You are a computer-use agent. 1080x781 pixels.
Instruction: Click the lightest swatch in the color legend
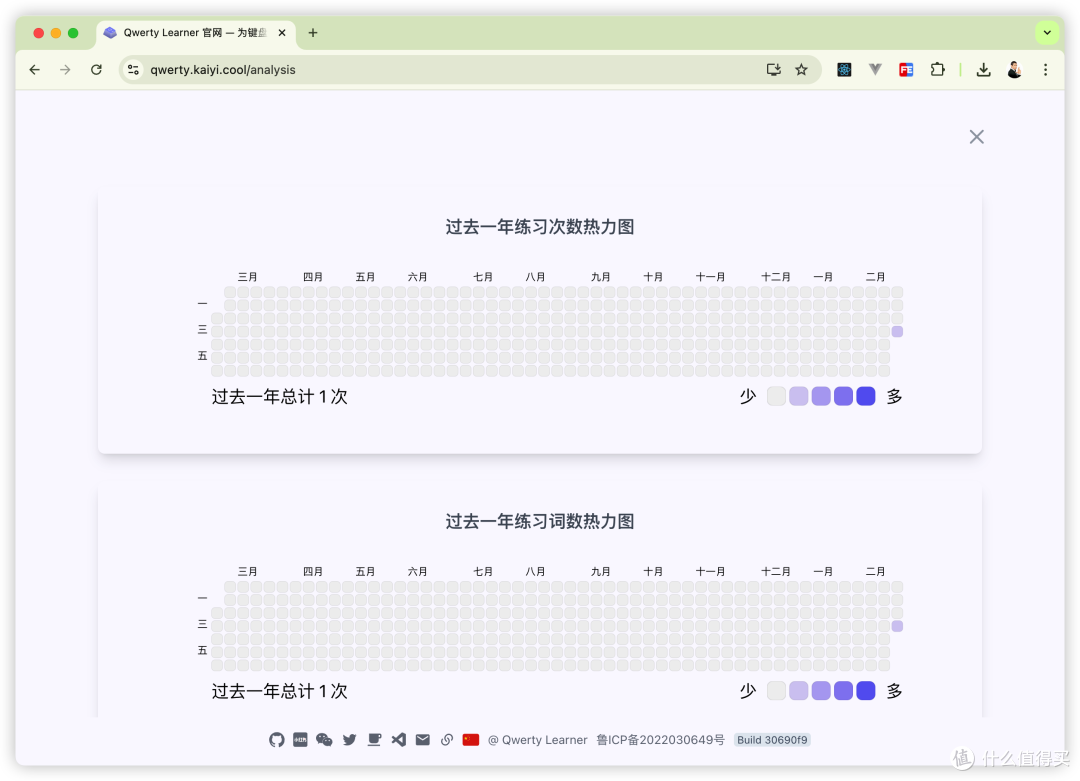pyautogui.click(x=776, y=396)
